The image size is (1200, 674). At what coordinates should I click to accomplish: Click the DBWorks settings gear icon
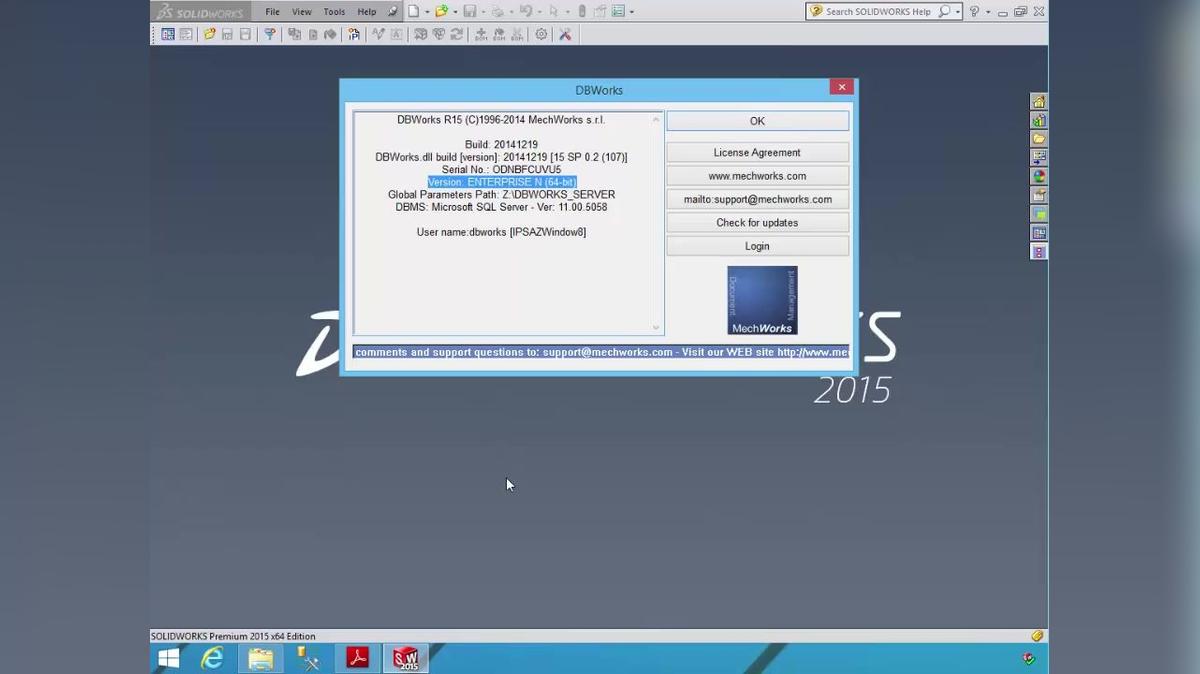[541, 34]
